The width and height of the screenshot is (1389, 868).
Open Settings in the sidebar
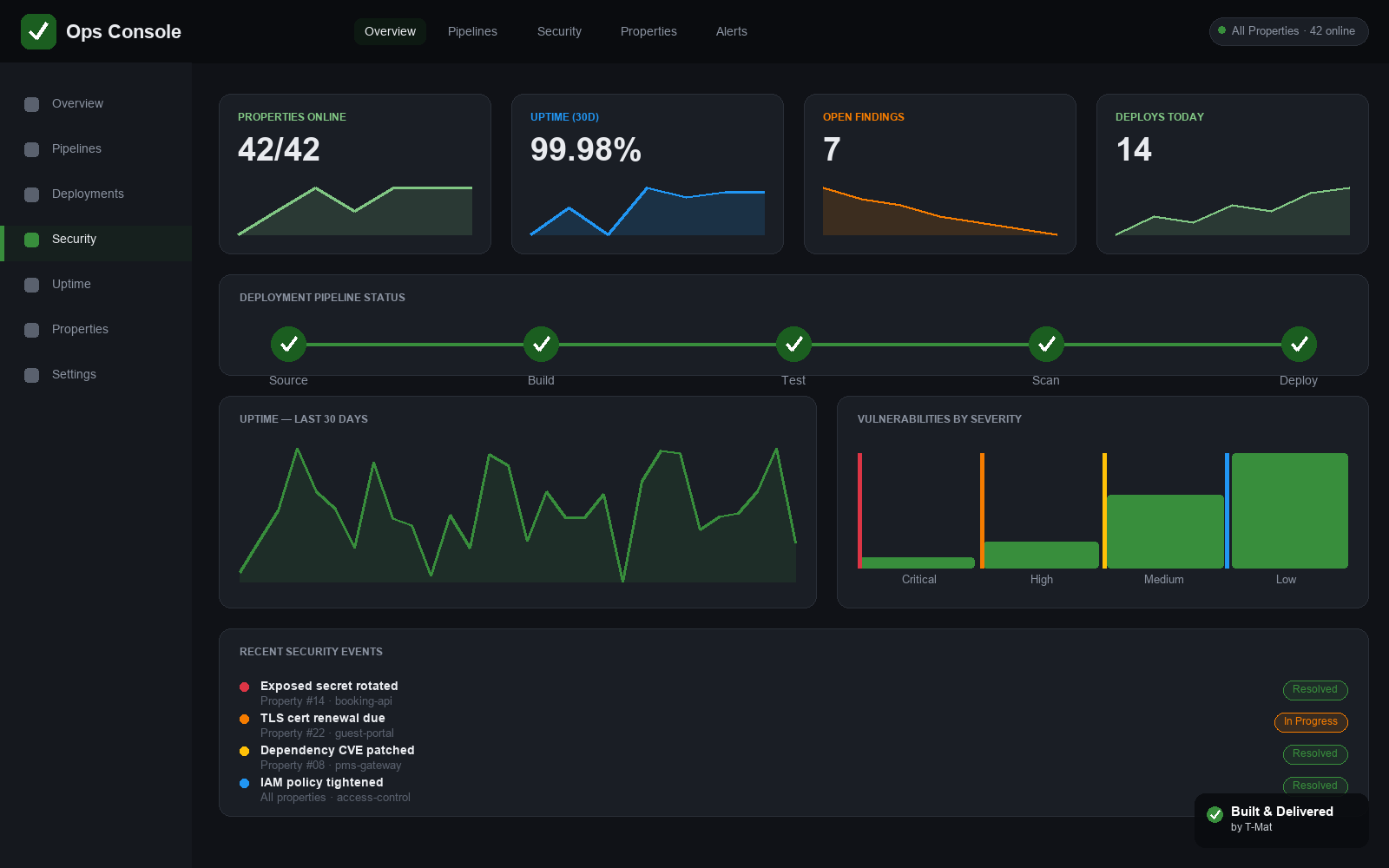pos(95,375)
